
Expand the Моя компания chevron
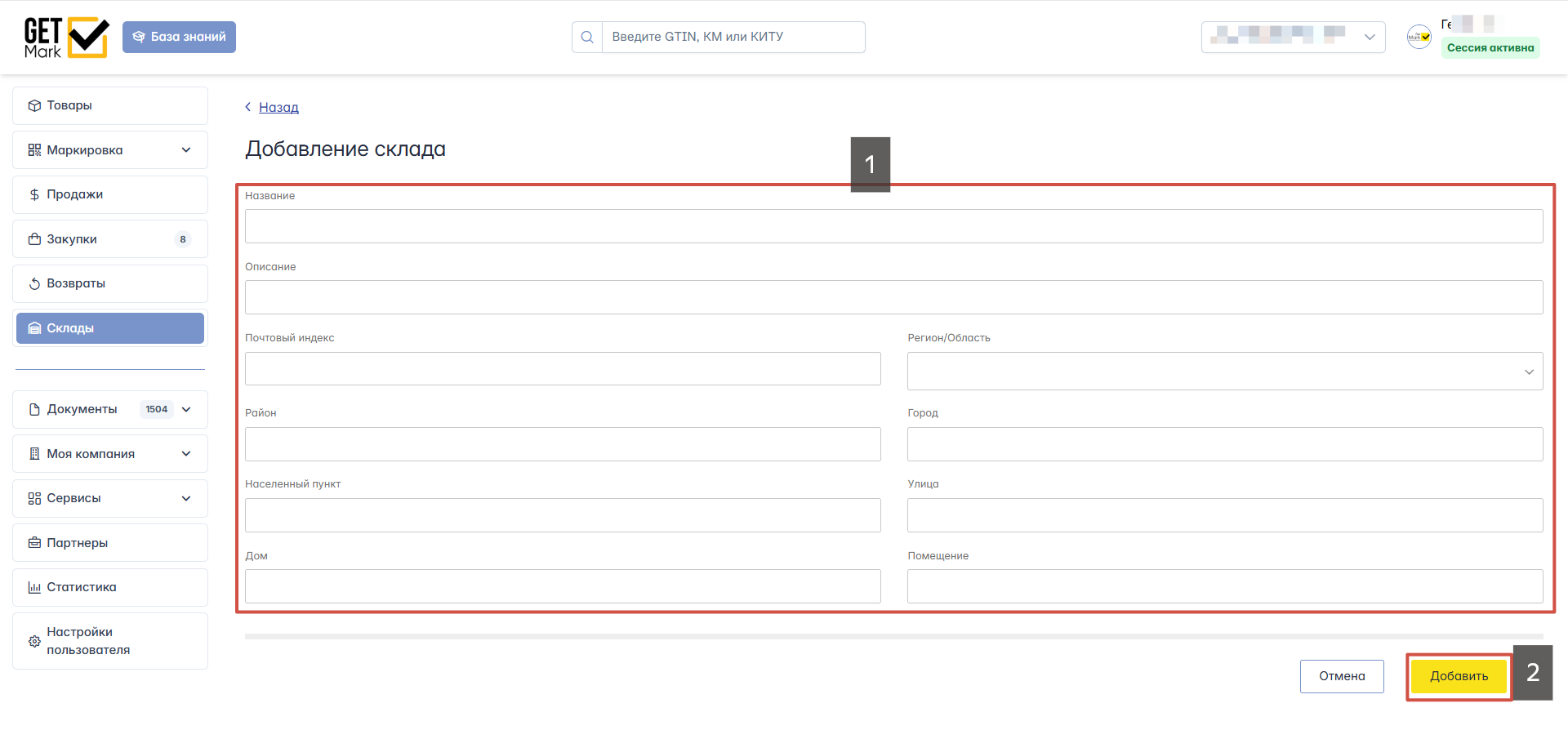click(x=186, y=454)
